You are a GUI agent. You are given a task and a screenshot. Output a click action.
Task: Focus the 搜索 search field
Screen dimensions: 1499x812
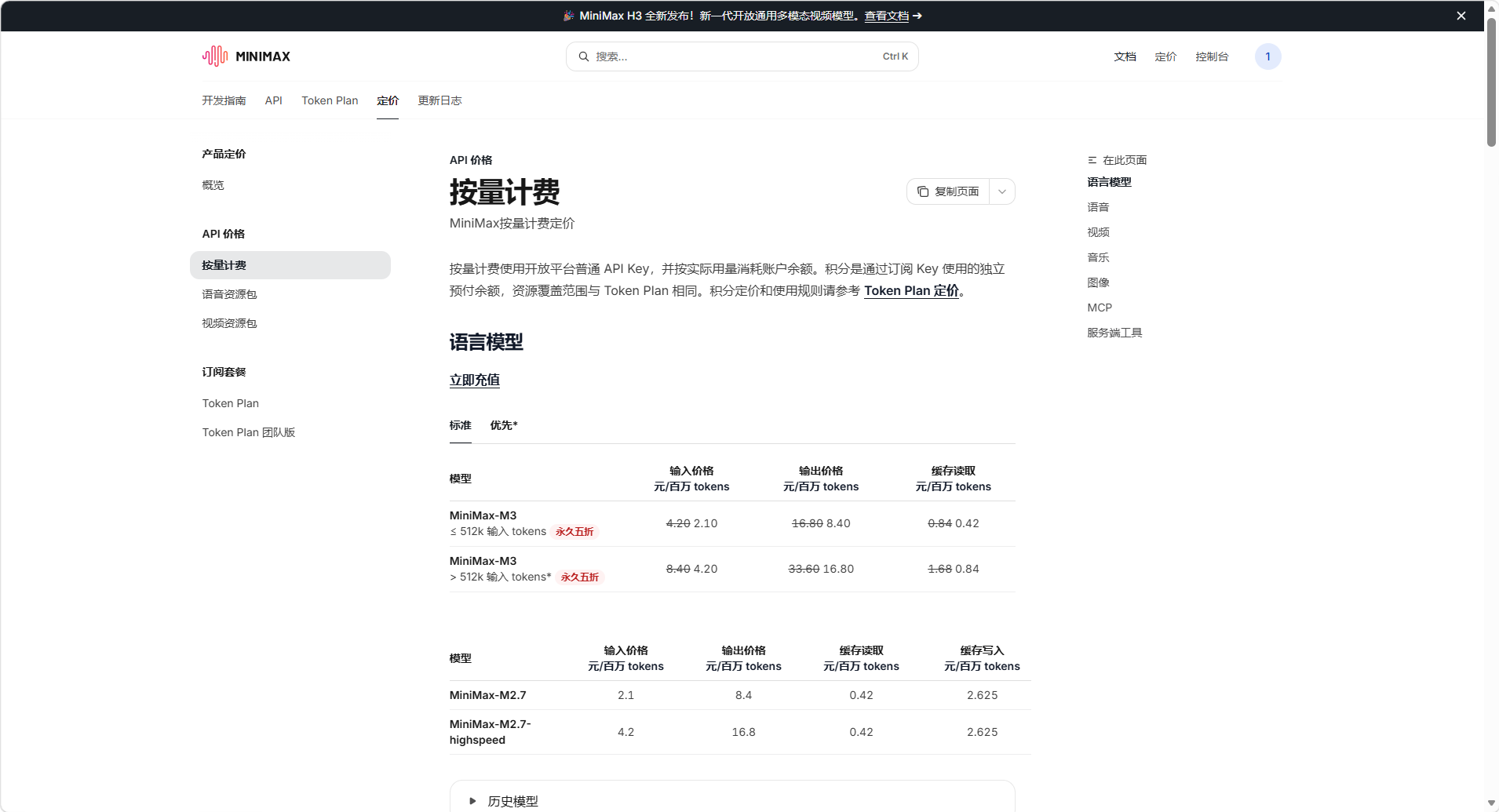(742, 56)
